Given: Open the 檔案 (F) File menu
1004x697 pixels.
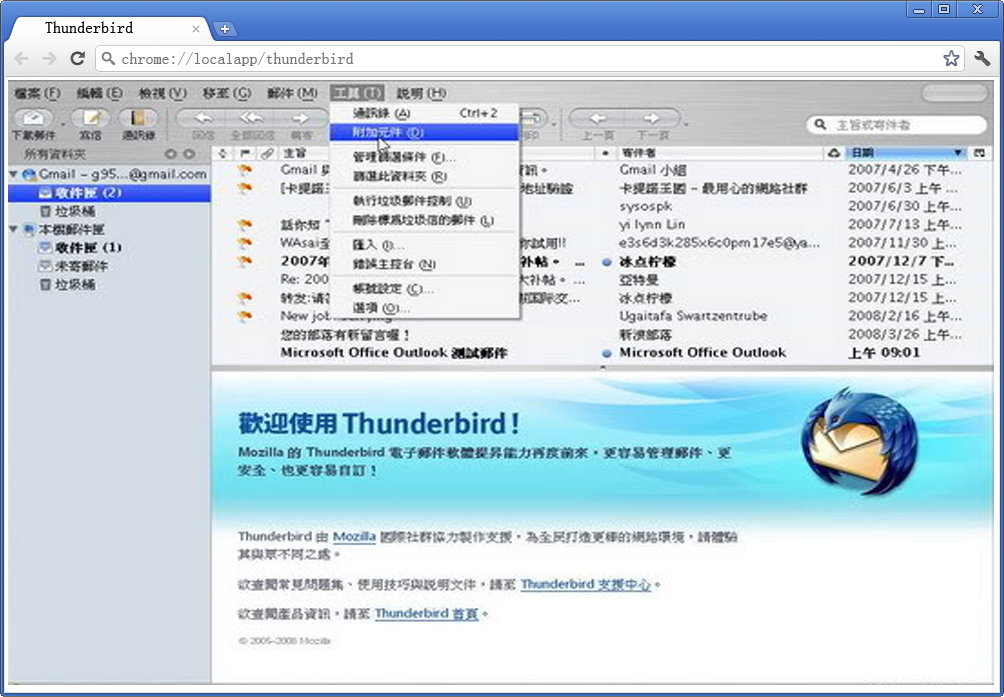Looking at the screenshot, I should click(x=37, y=93).
